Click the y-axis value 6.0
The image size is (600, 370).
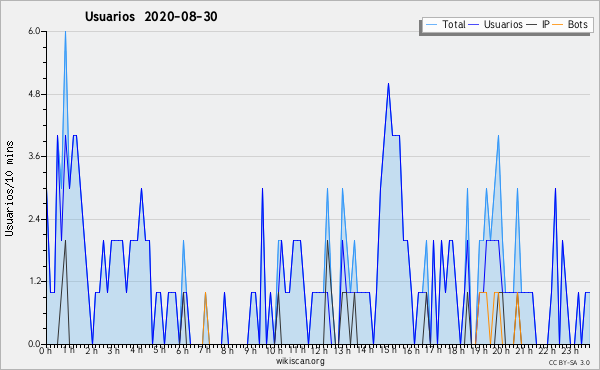tap(34, 31)
